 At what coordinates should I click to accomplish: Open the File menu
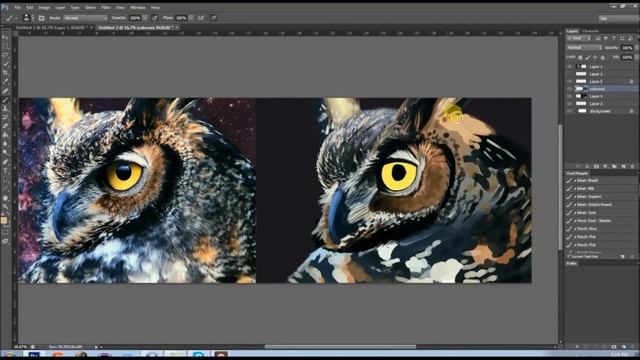[18, 7]
